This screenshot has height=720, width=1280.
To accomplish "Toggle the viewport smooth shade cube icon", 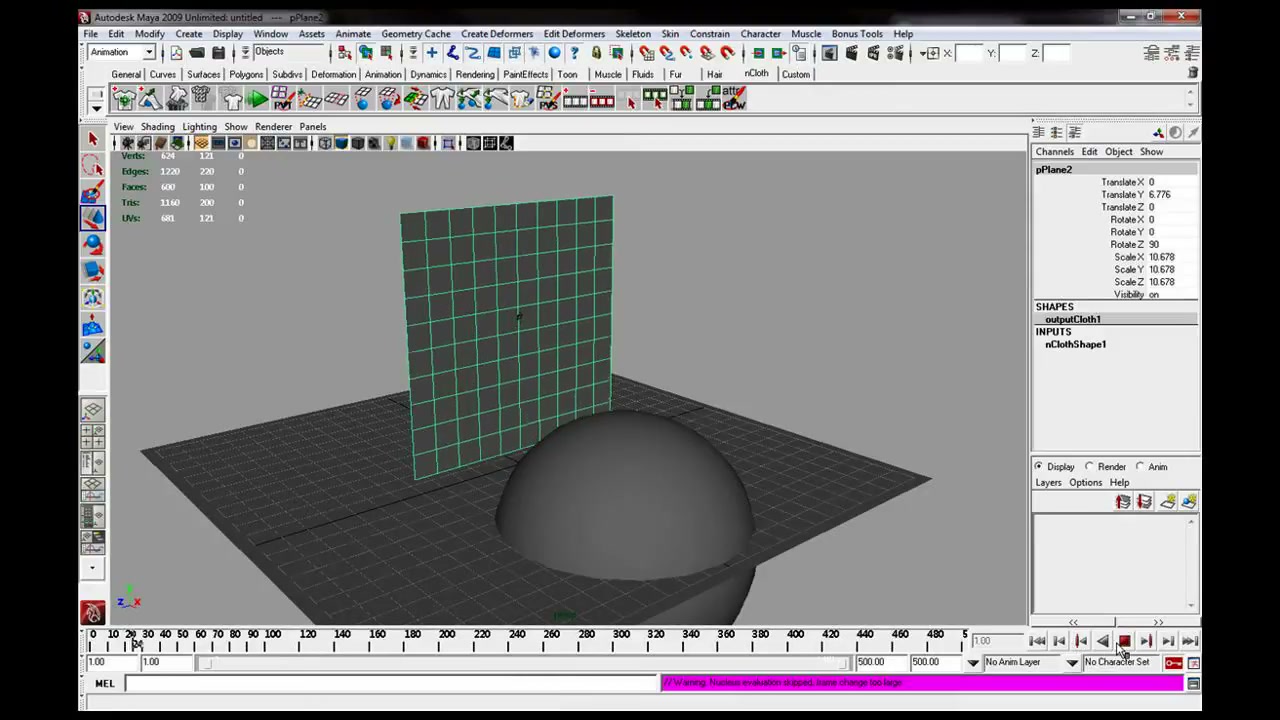I will tap(341, 143).
